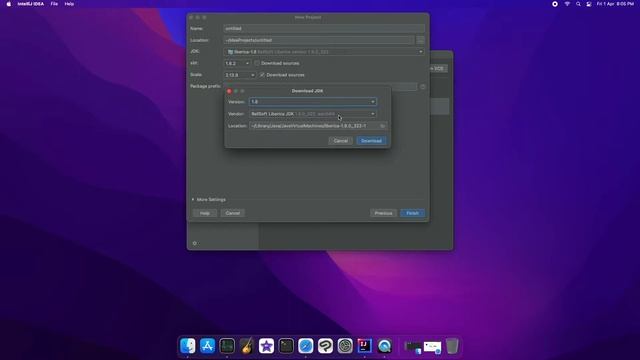Click the Apple menu logo
This screenshot has width=640, height=360.
tap(9, 4)
